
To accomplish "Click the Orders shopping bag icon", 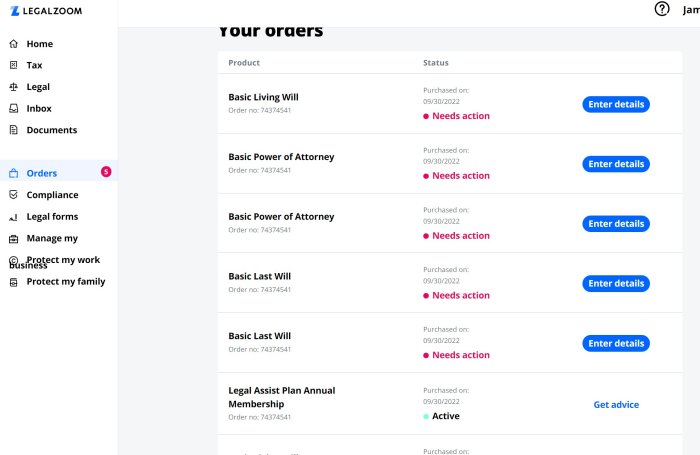I will click(14, 173).
